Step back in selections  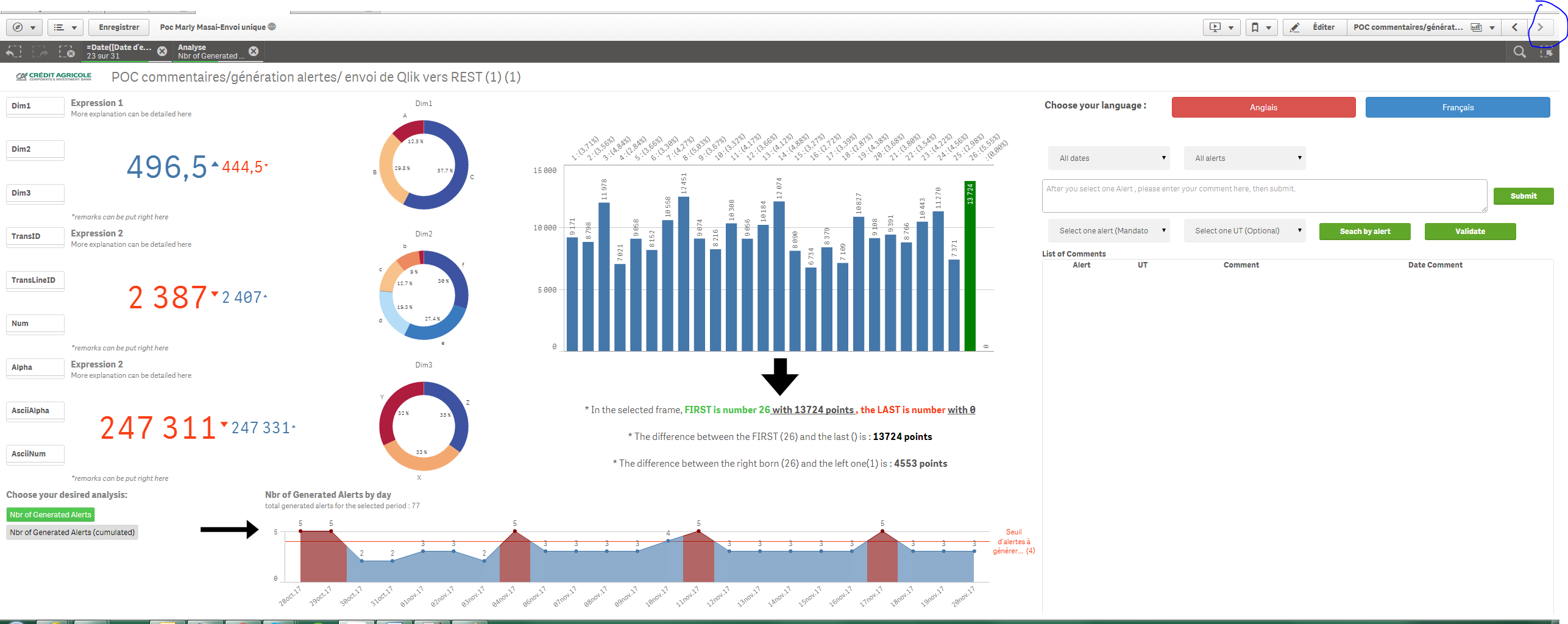click(13, 52)
